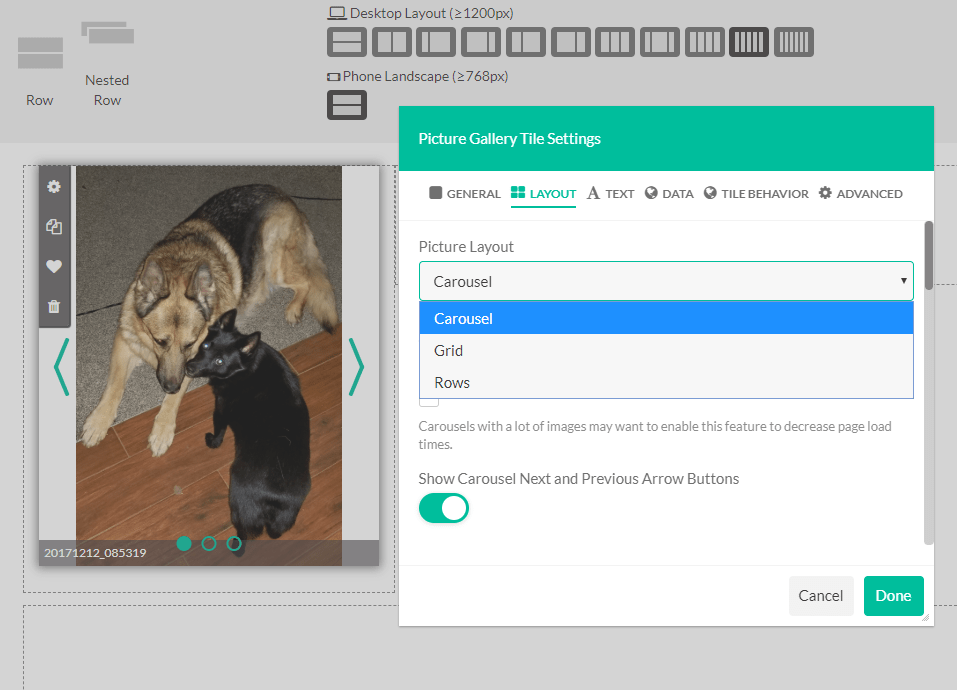This screenshot has width=957, height=690.
Task: Click the Cancel button
Action: coord(821,595)
